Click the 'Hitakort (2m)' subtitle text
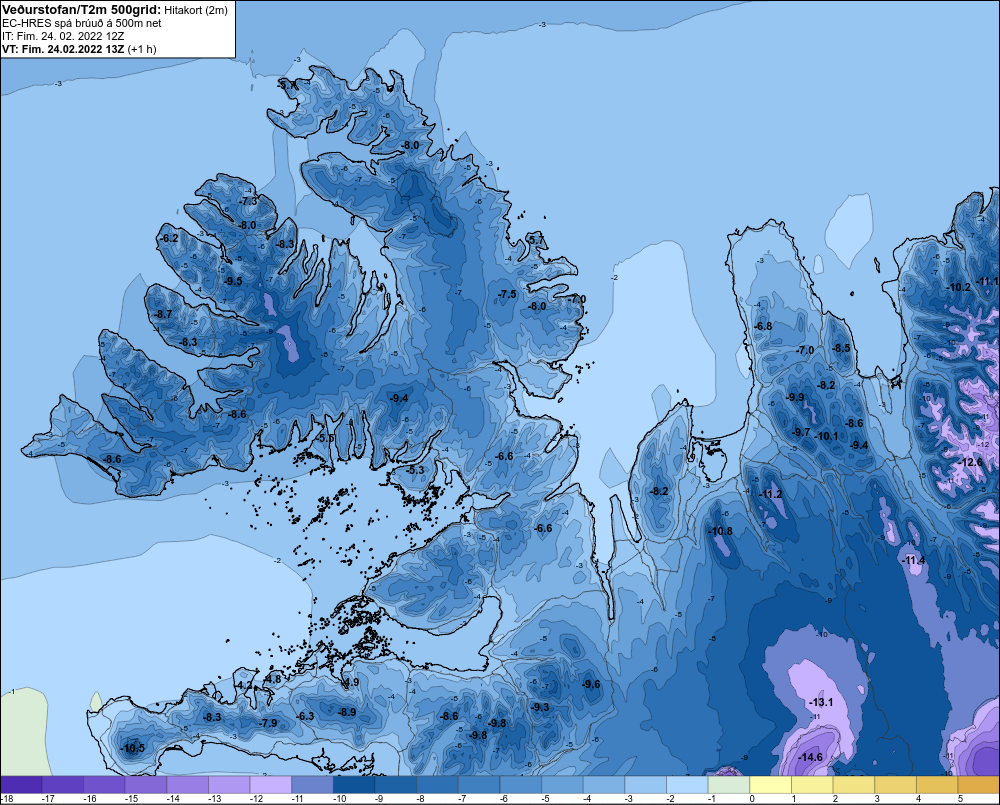Image resolution: width=1000 pixels, height=805 pixels. pyautogui.click(x=196, y=10)
